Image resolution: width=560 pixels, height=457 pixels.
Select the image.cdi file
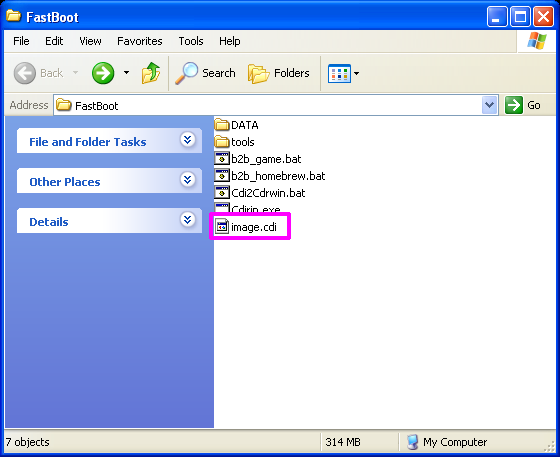coord(246,227)
